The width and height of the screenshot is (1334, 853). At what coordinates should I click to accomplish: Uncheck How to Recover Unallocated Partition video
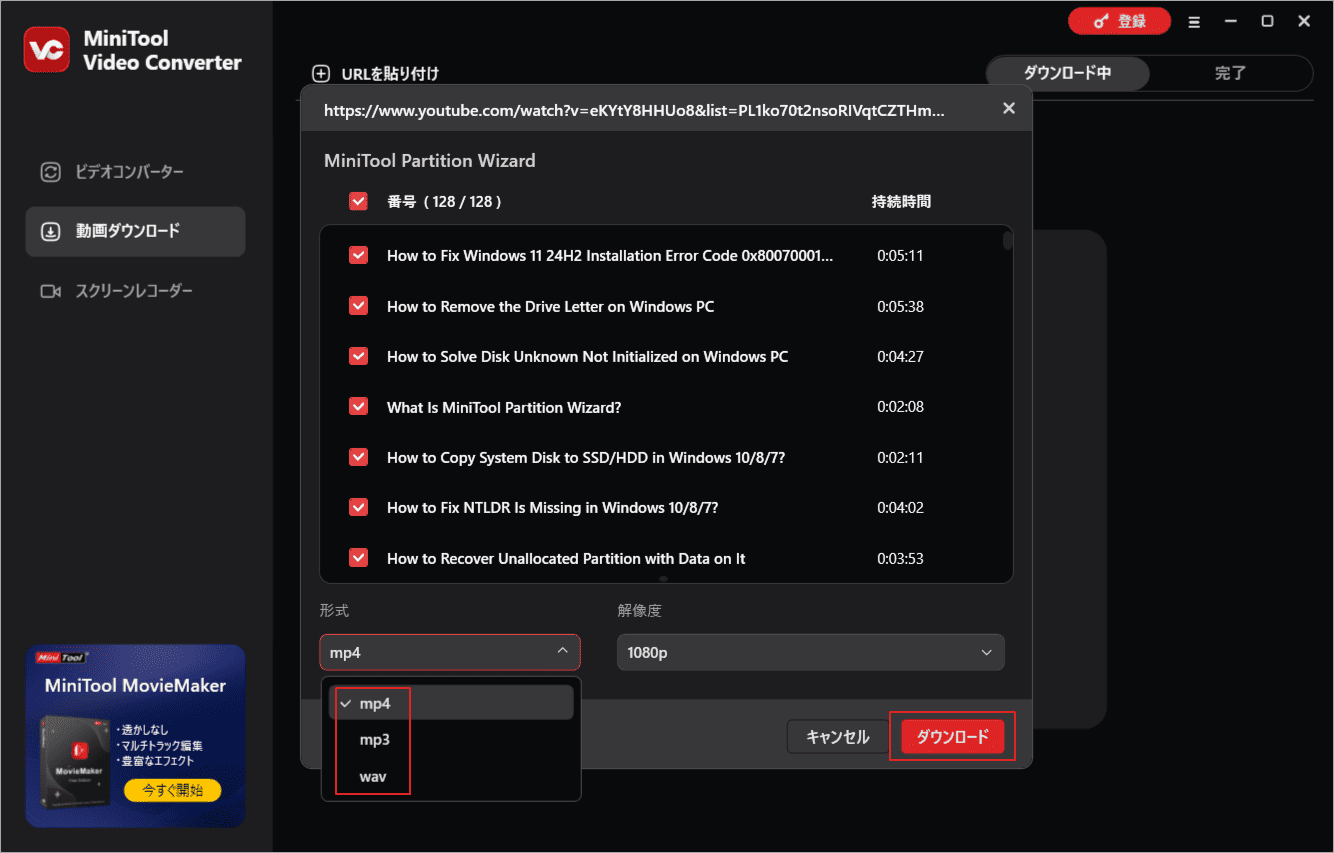coord(358,558)
